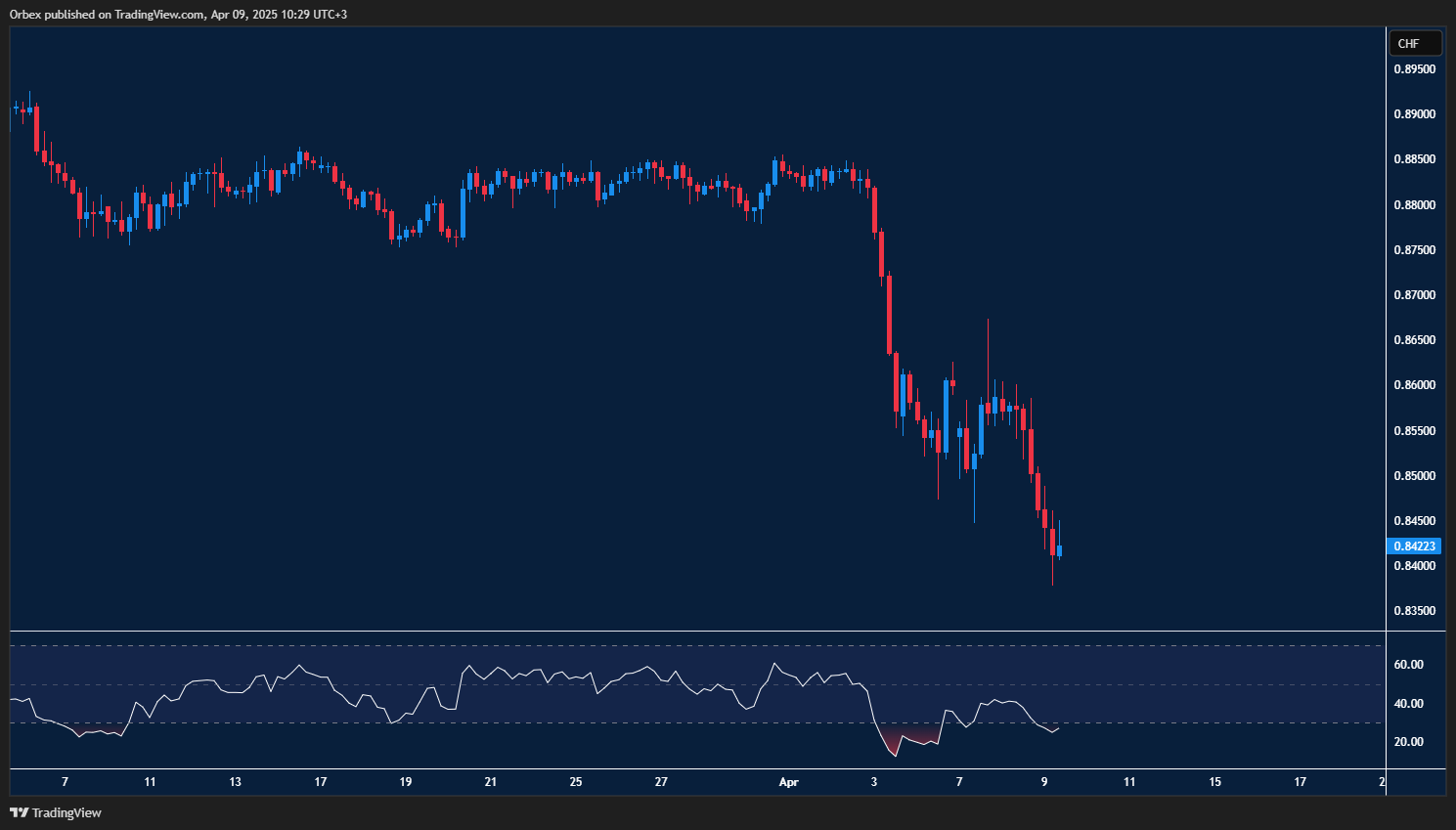Click the 0.83500 price scale value

pyautogui.click(x=1415, y=610)
